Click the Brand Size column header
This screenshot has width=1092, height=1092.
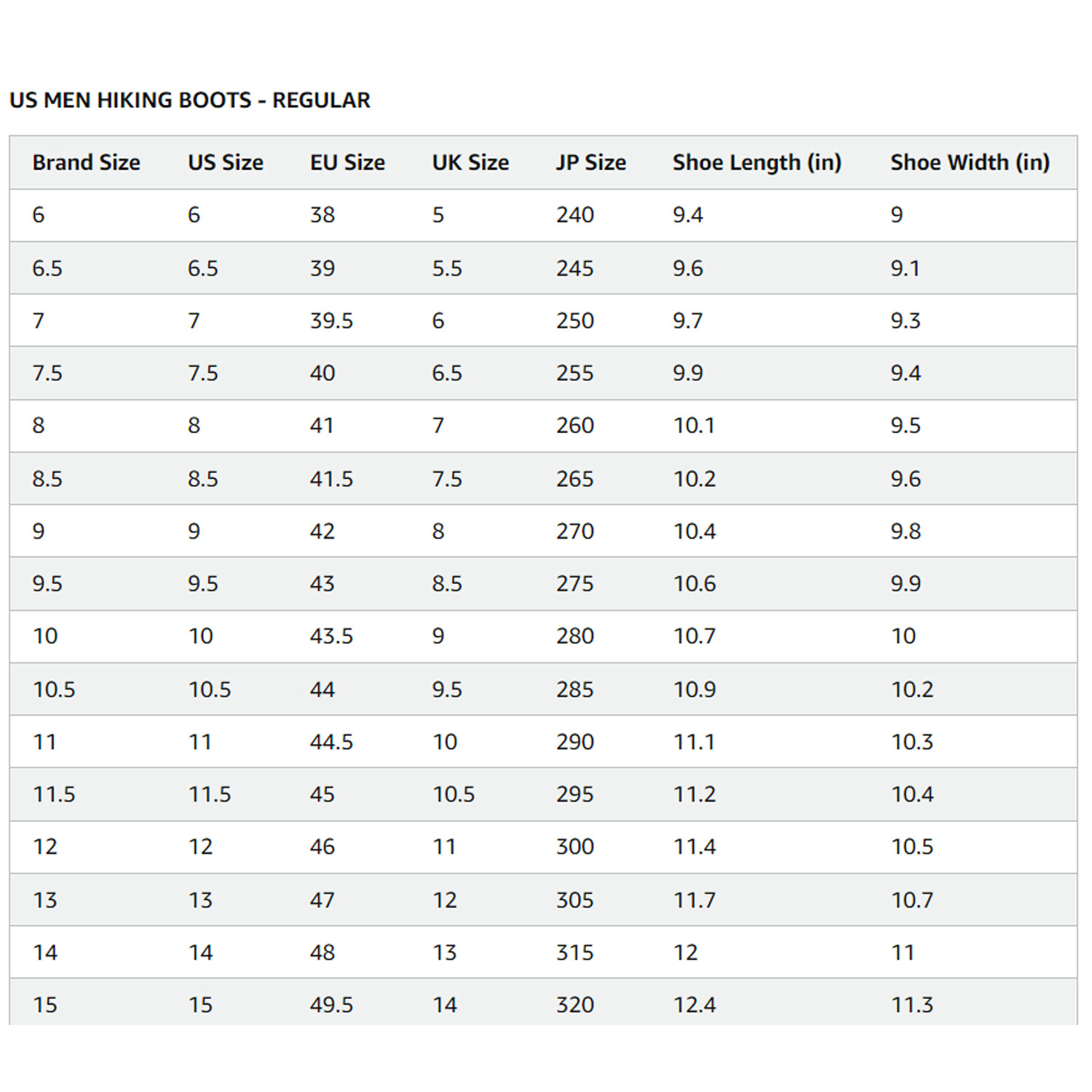coord(86,162)
